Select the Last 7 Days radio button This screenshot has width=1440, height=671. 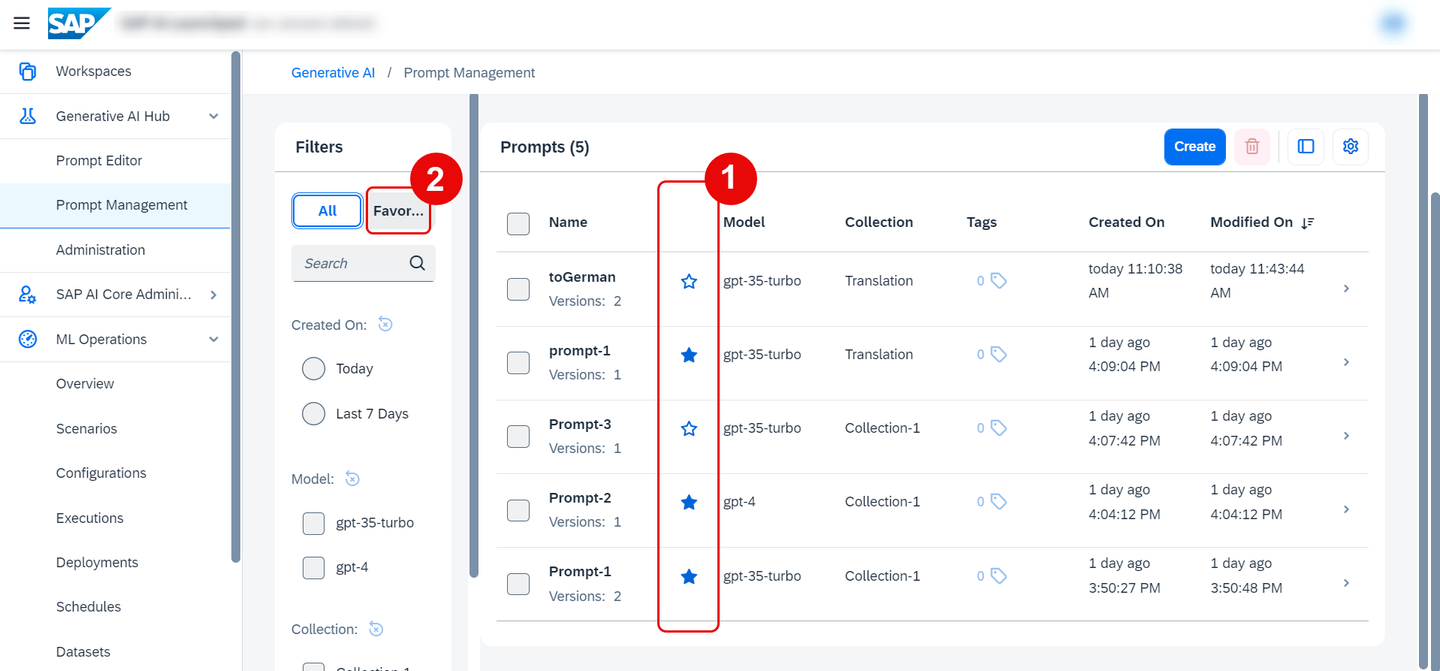point(314,414)
